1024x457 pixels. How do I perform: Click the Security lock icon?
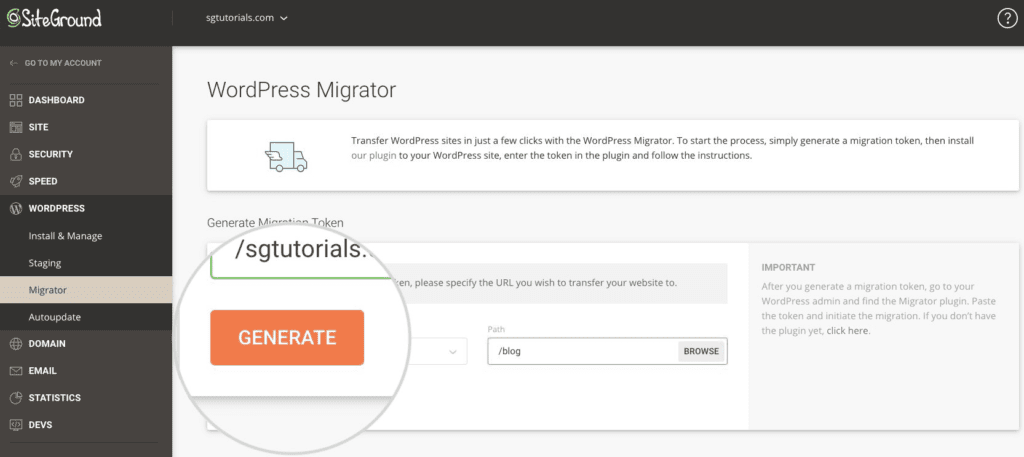click(16, 155)
